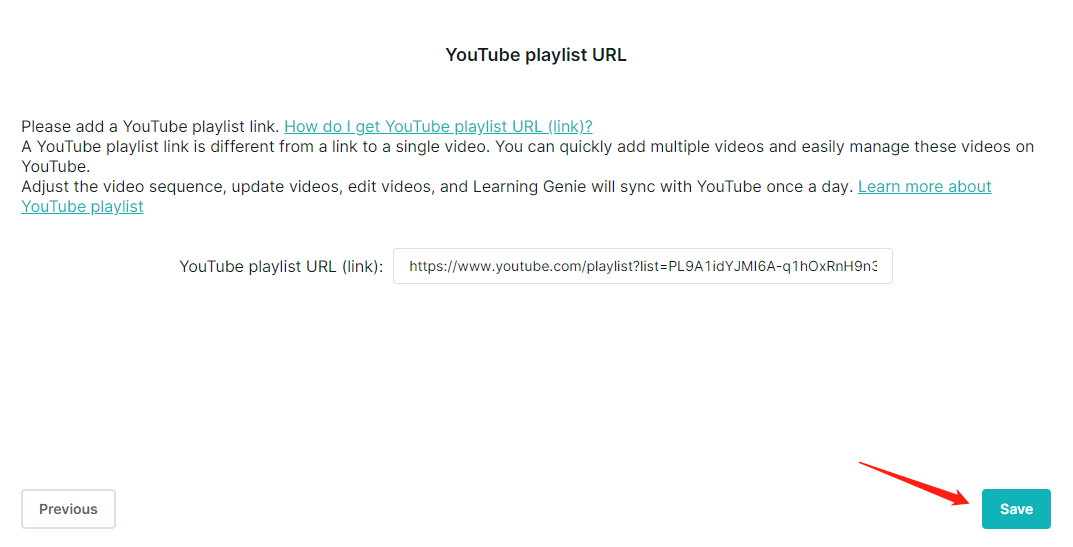Open 'Learn more about YouTube playlist' link
Image resolution: width=1073 pixels, height=547 pixels.
924,187
